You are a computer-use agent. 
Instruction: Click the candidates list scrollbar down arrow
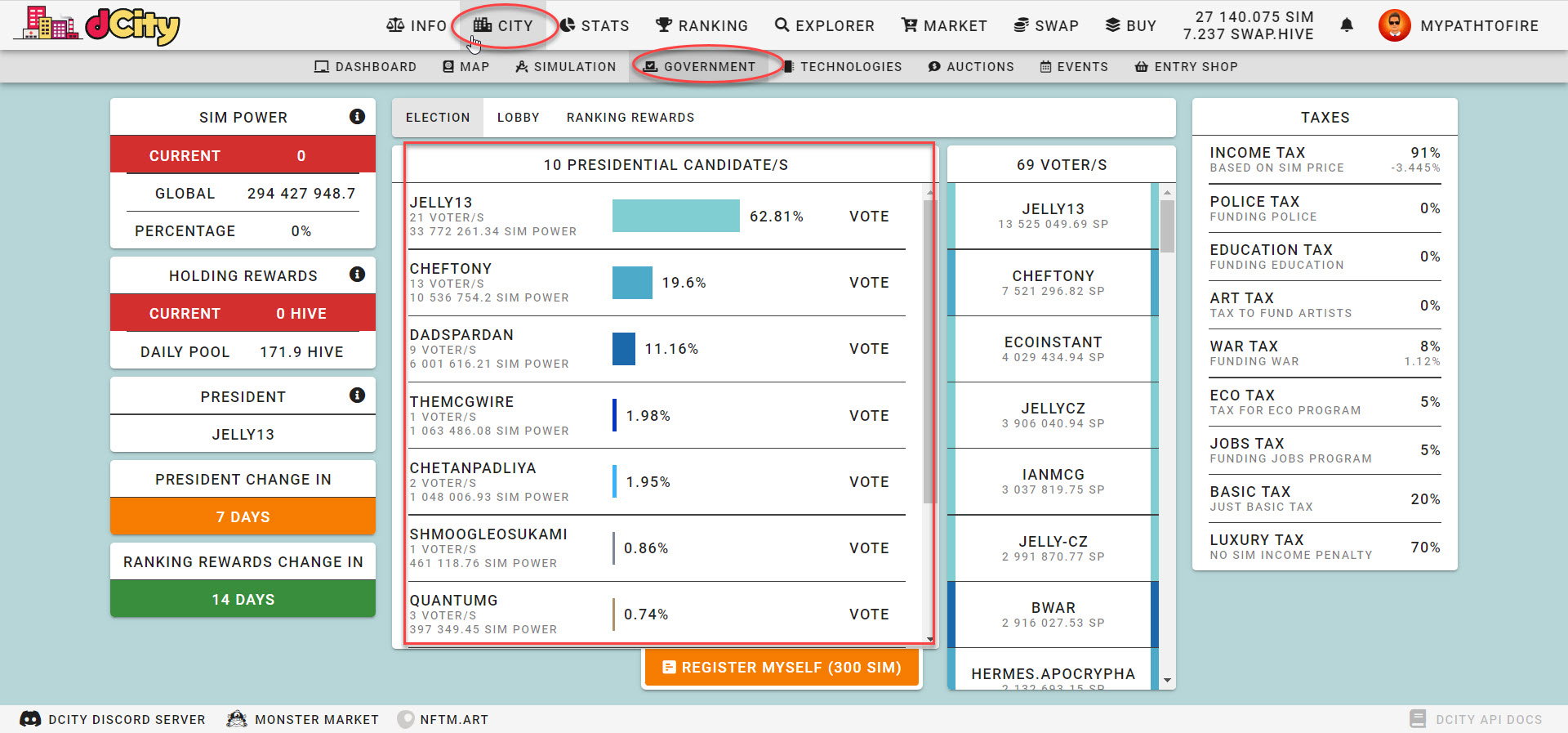(929, 639)
